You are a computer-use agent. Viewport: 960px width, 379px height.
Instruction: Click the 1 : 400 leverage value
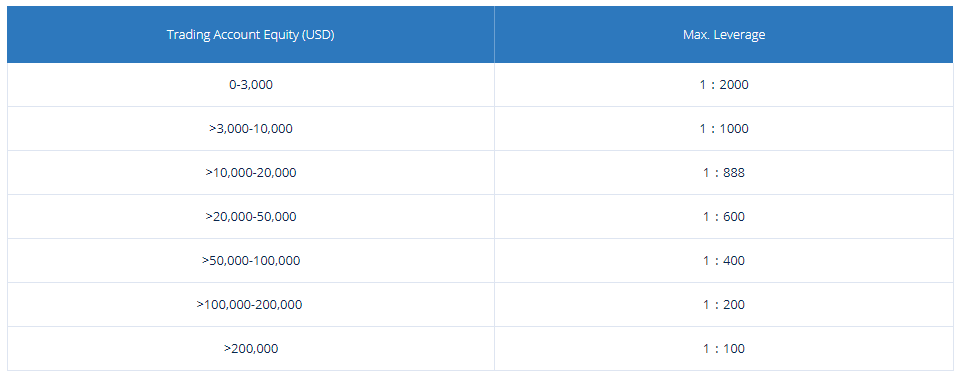tap(724, 261)
